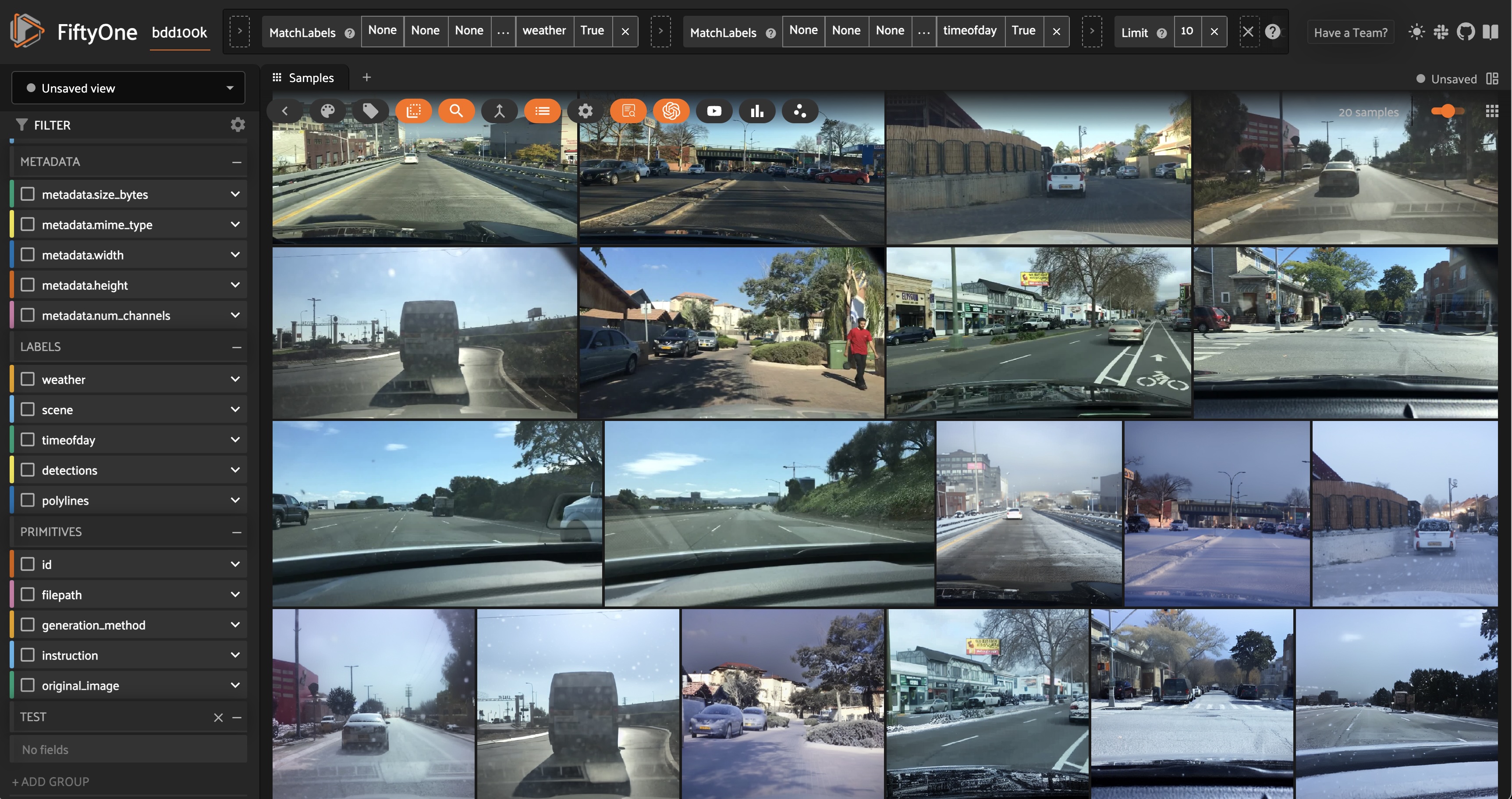The height and width of the screenshot is (799, 1512).
Task: Open documentation book icon
Action: coord(1490,32)
